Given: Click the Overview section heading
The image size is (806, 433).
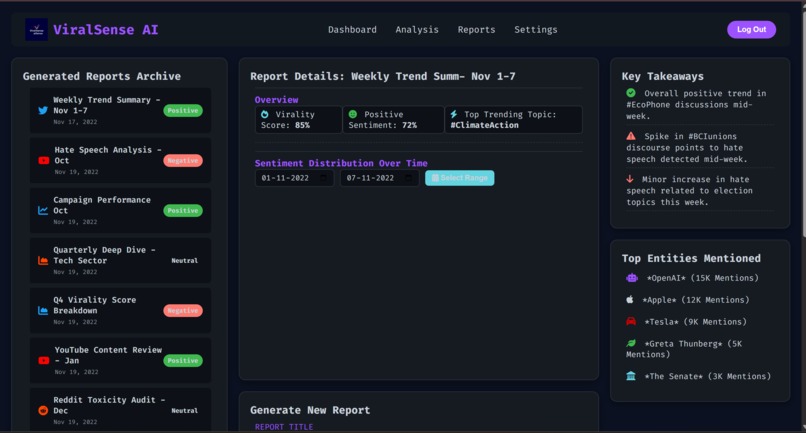Looking at the screenshot, I should click(277, 100).
